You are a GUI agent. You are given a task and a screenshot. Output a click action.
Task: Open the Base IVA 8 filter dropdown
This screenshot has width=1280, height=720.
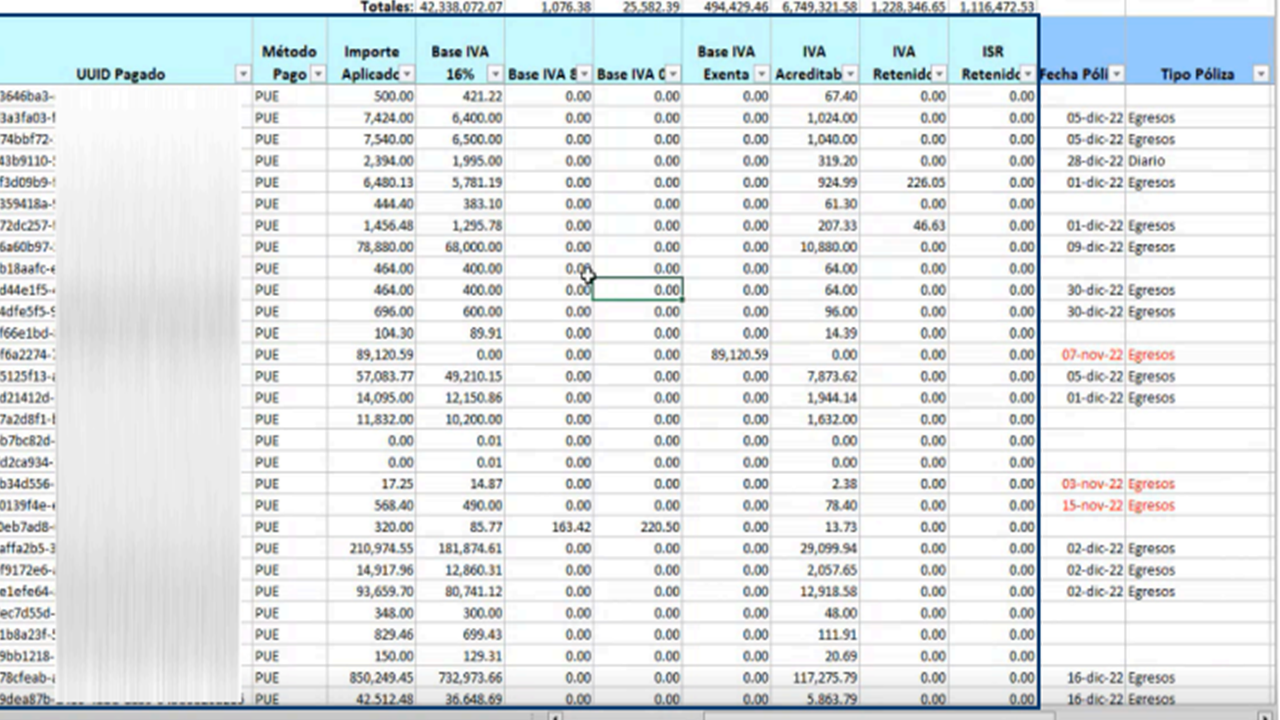pos(584,74)
